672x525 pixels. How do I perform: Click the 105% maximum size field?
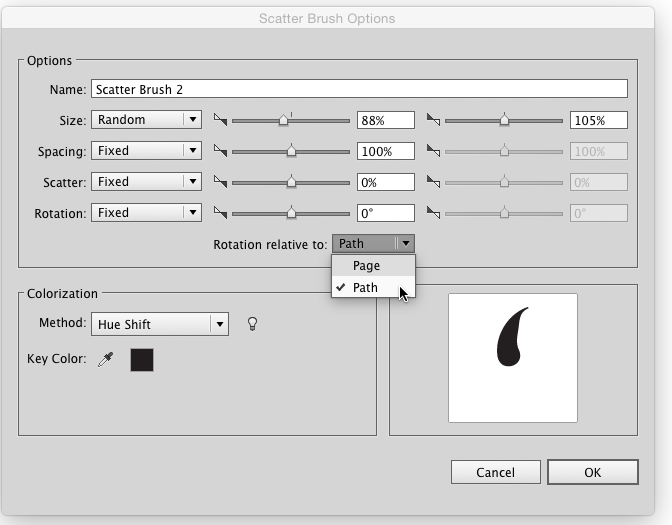pyautogui.click(x=599, y=120)
